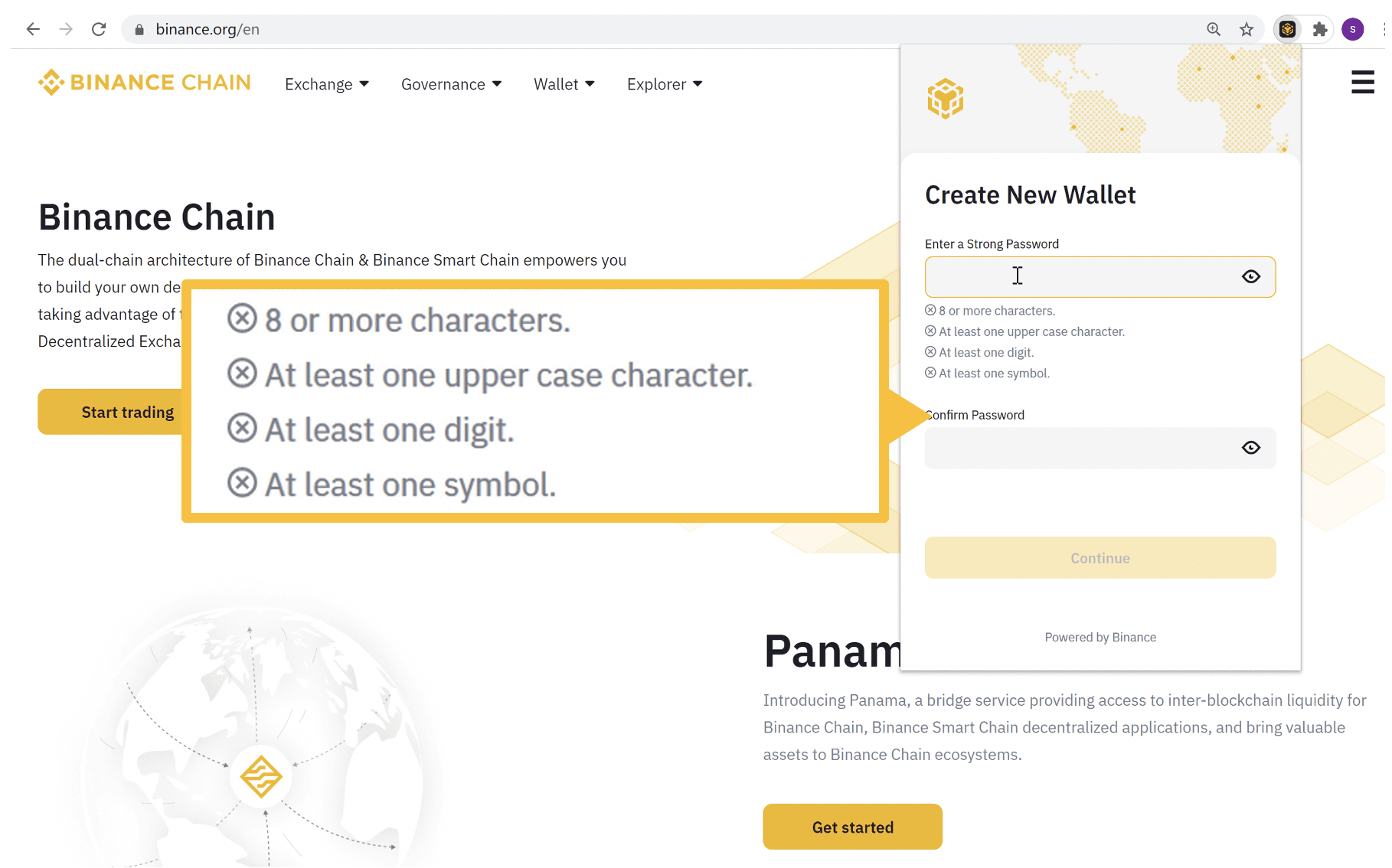This screenshot has height=868, width=1392.
Task: Click the browser forward arrow
Action: coord(66,29)
